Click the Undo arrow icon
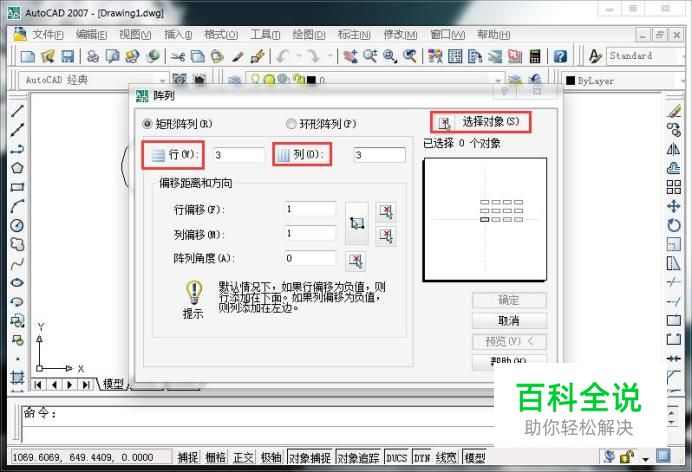 pyautogui.click(x=283, y=56)
